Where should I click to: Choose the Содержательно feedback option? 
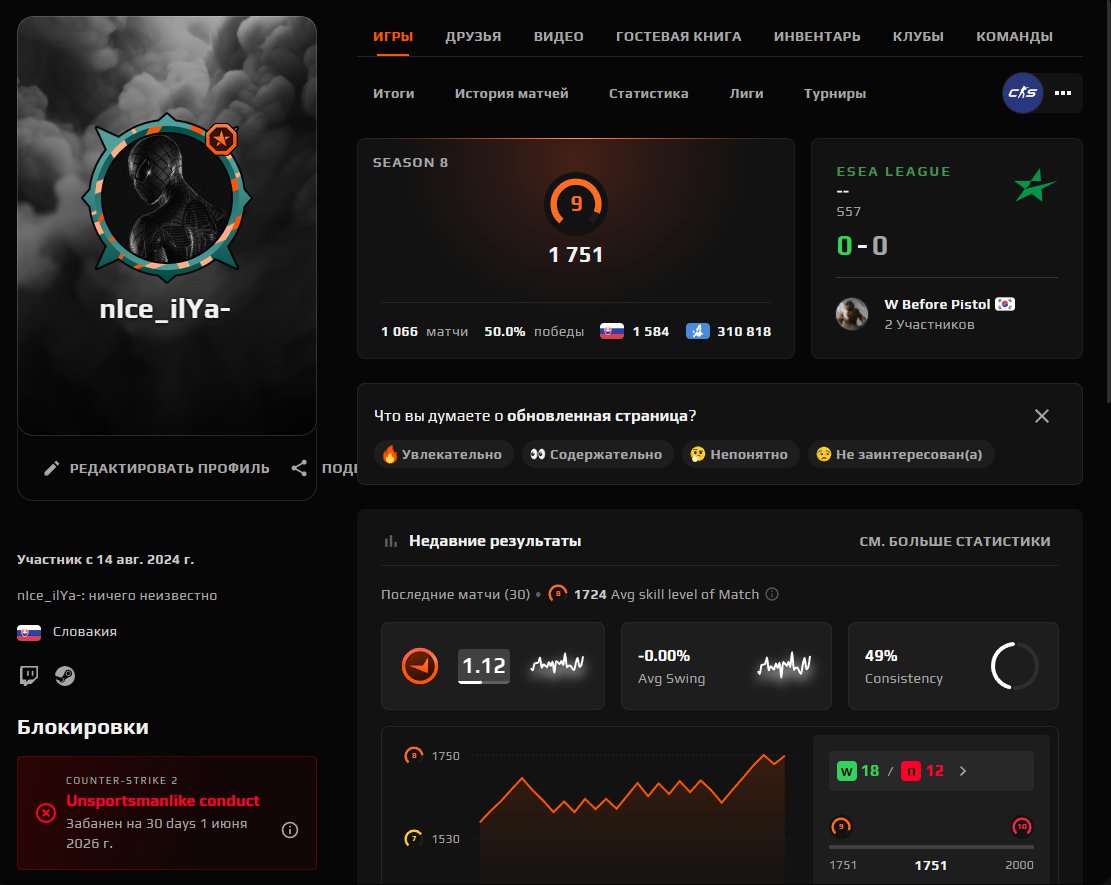click(x=597, y=454)
